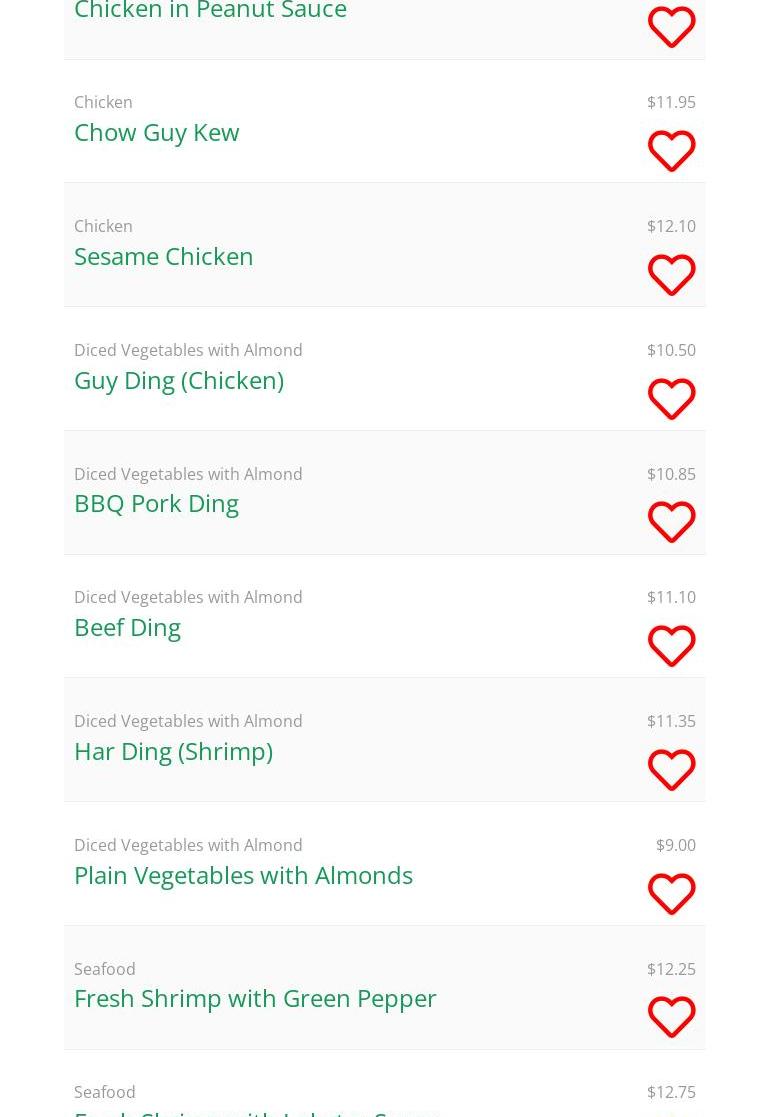The image size is (770, 1117).
Task: View details for Guy Ding (Chicken)
Action: (x=178, y=380)
